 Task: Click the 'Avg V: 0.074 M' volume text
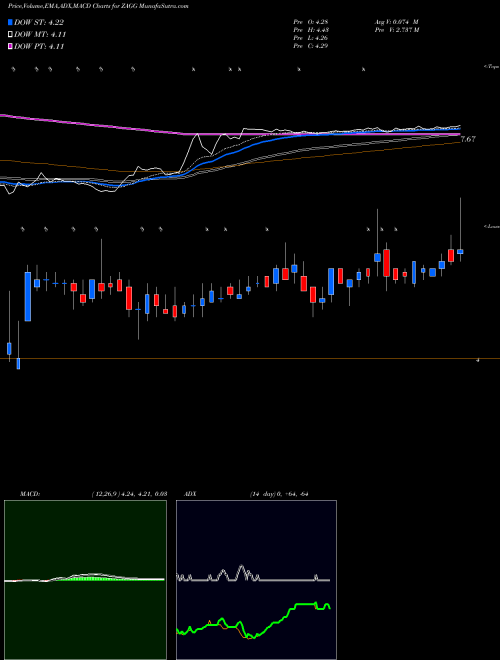(x=396, y=21)
